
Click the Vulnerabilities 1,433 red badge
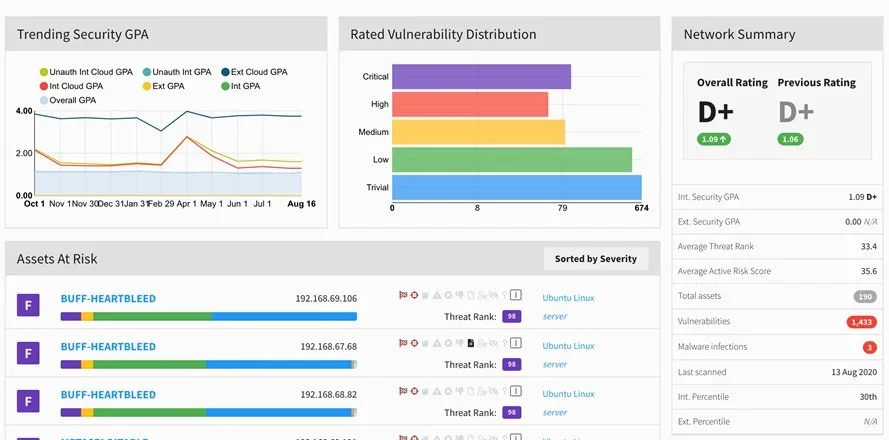(x=860, y=322)
